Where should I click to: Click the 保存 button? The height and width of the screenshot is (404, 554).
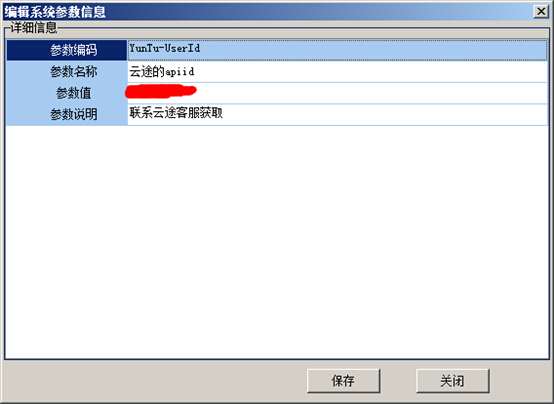click(343, 381)
